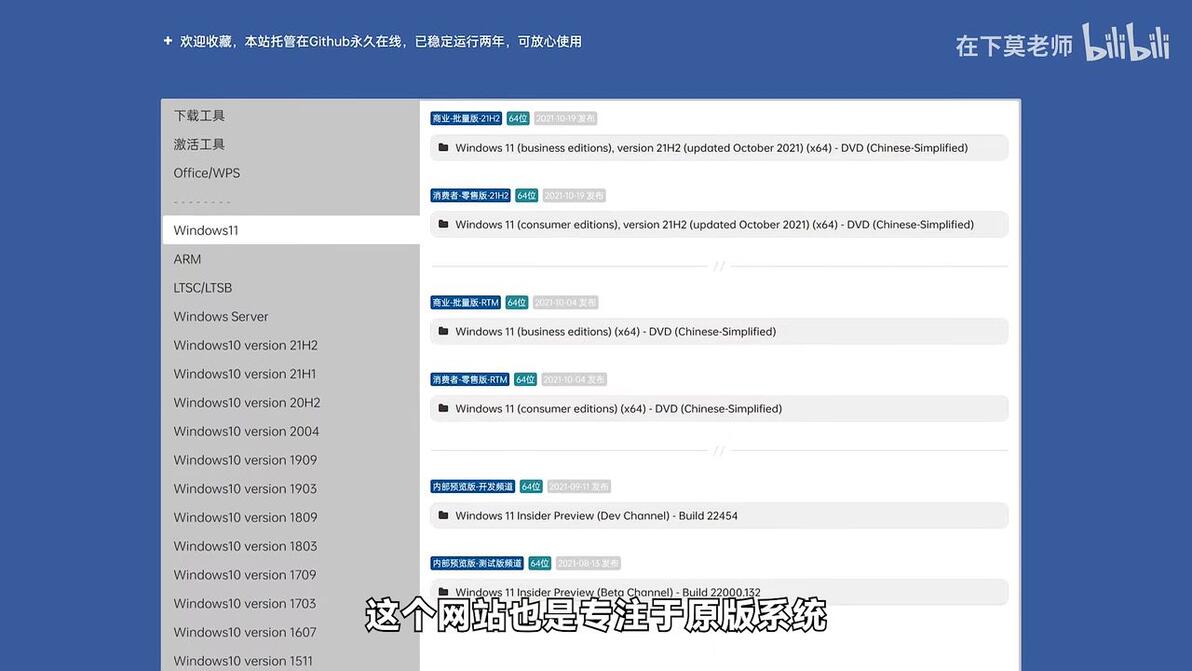Screen dimensions: 1192x671
Task: Select Windows10 version 1703
Action: [x=290, y=604]
